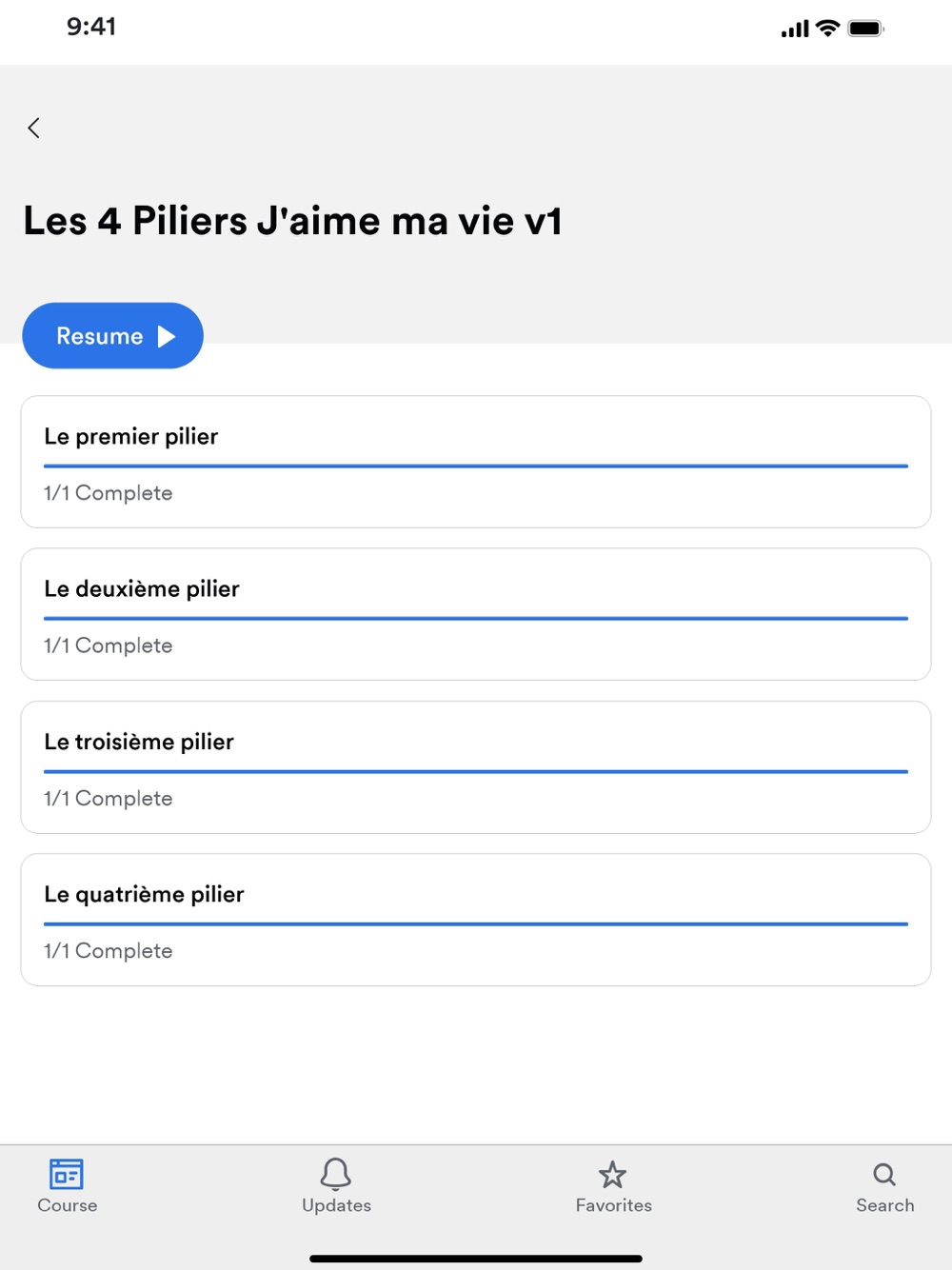Click the play triangle on Resume

[167, 336]
